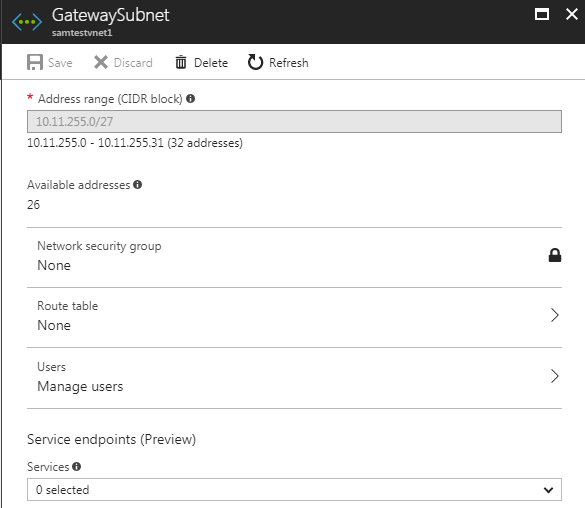Click the Refresh circular arrow icon

tap(255, 62)
